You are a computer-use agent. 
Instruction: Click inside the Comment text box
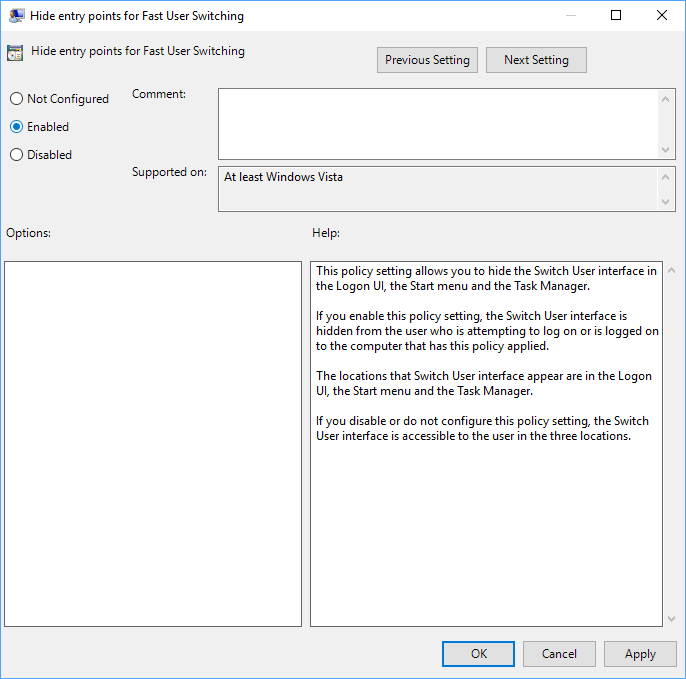tap(438, 122)
